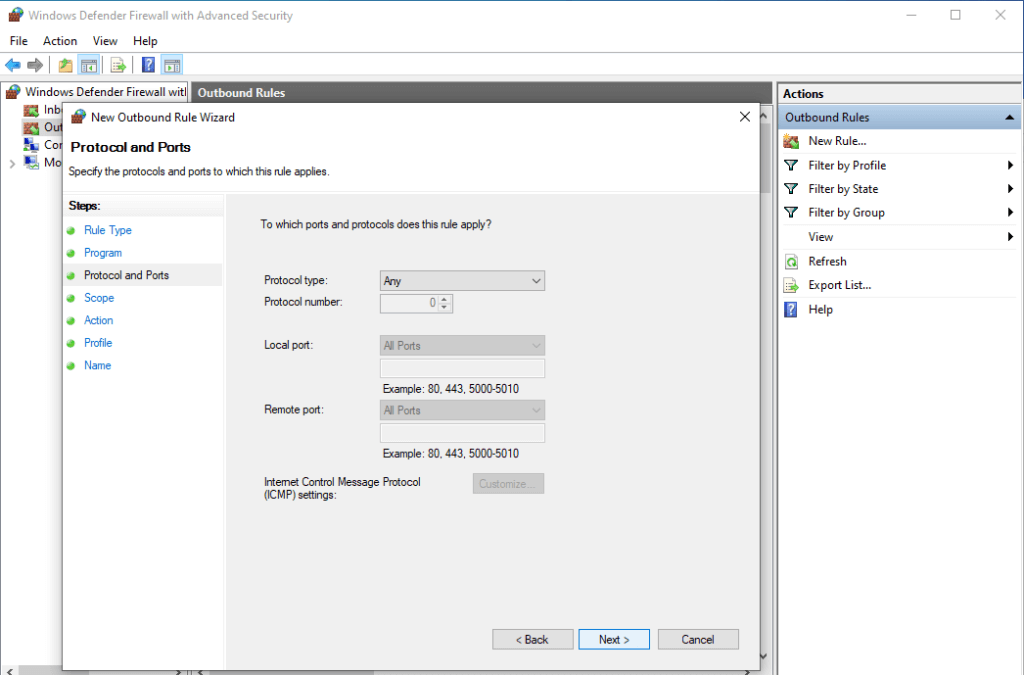Click the Up One Level folder icon
This screenshot has width=1024, height=675.
65,65
